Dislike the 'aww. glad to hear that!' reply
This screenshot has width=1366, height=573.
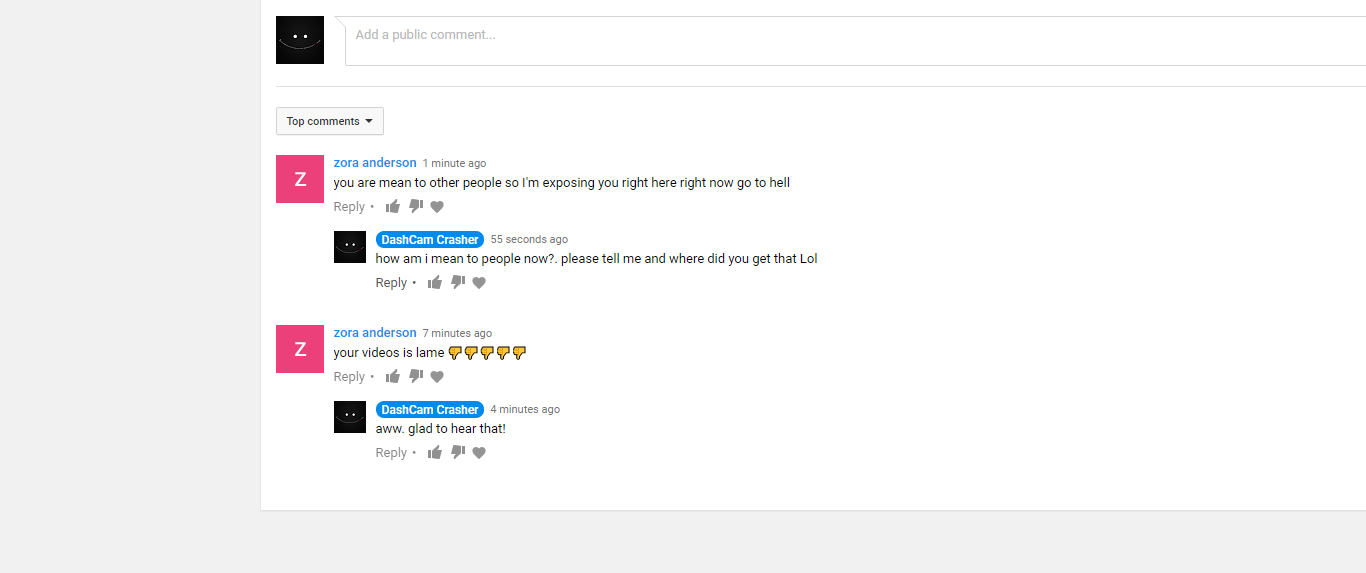pos(458,453)
